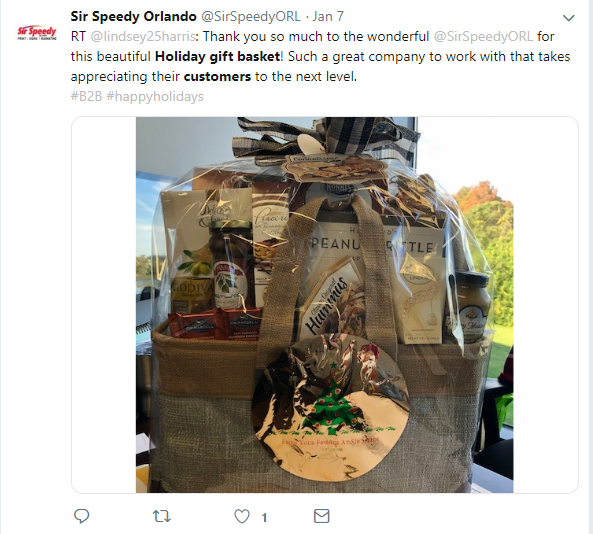Image resolution: width=593 pixels, height=534 pixels.
Task: Open the #happyholidays hashtag
Action: [155, 96]
